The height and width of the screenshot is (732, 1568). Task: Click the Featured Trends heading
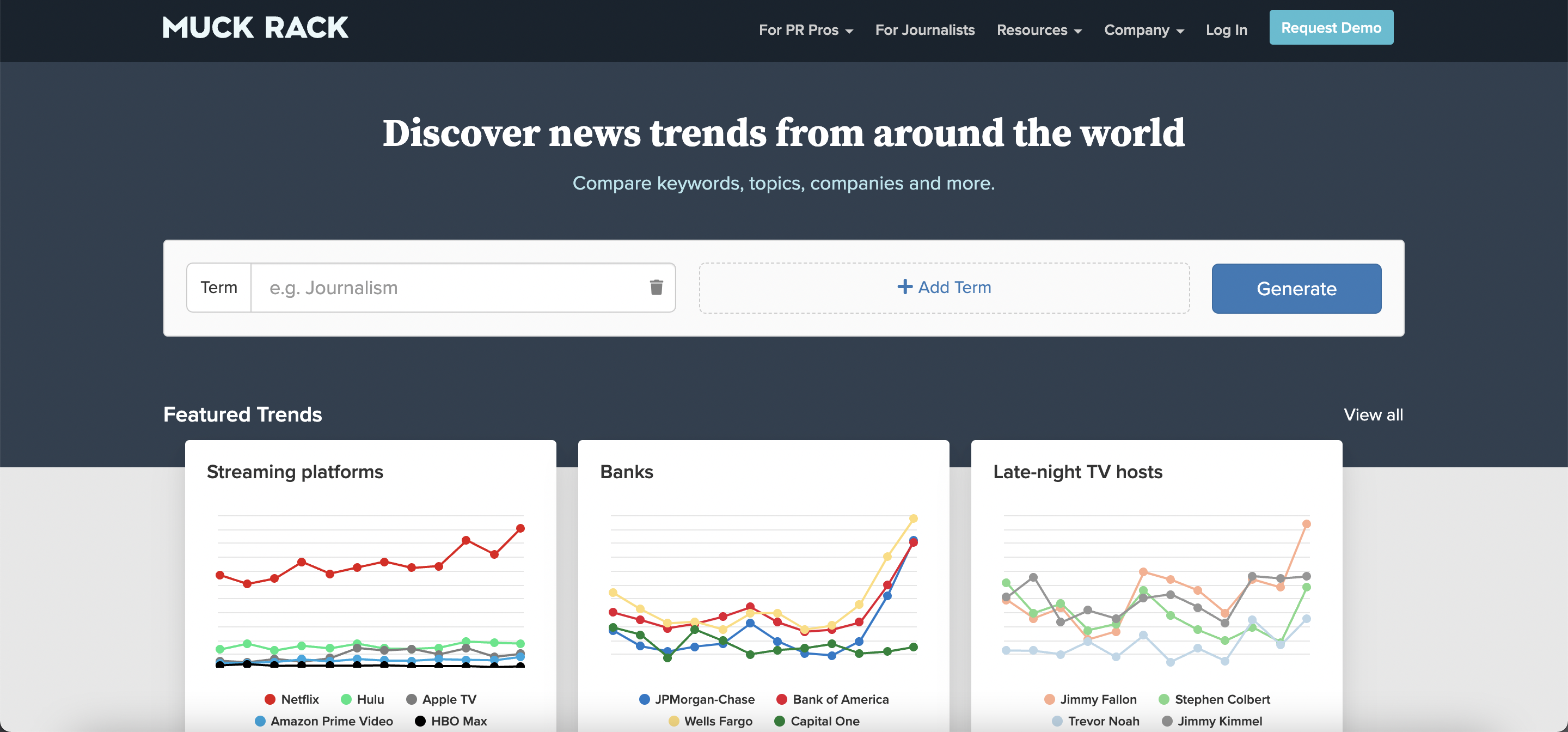[242, 414]
